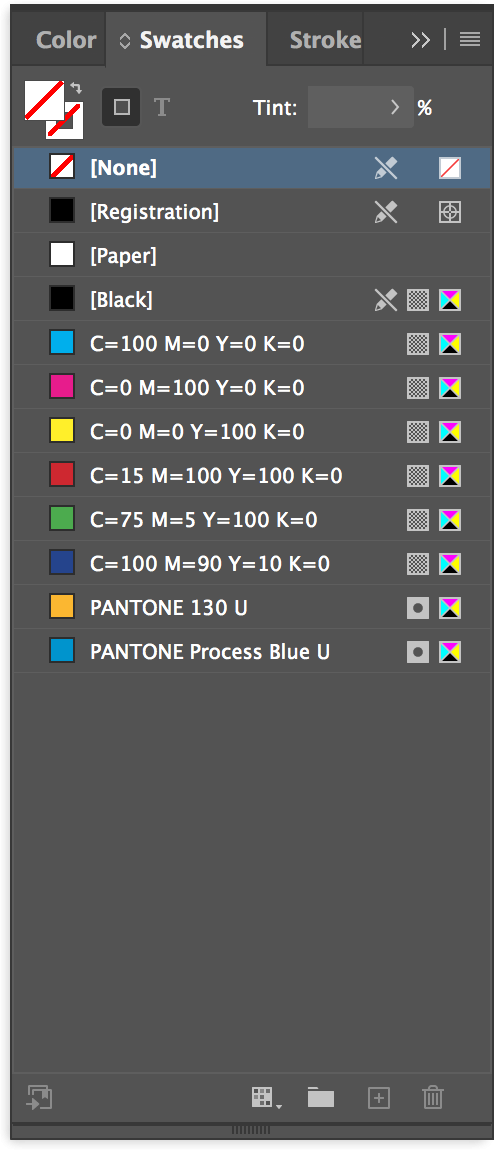This screenshot has height=1154, width=494.
Task: Open the panel hamburger menu
Action: point(470,40)
